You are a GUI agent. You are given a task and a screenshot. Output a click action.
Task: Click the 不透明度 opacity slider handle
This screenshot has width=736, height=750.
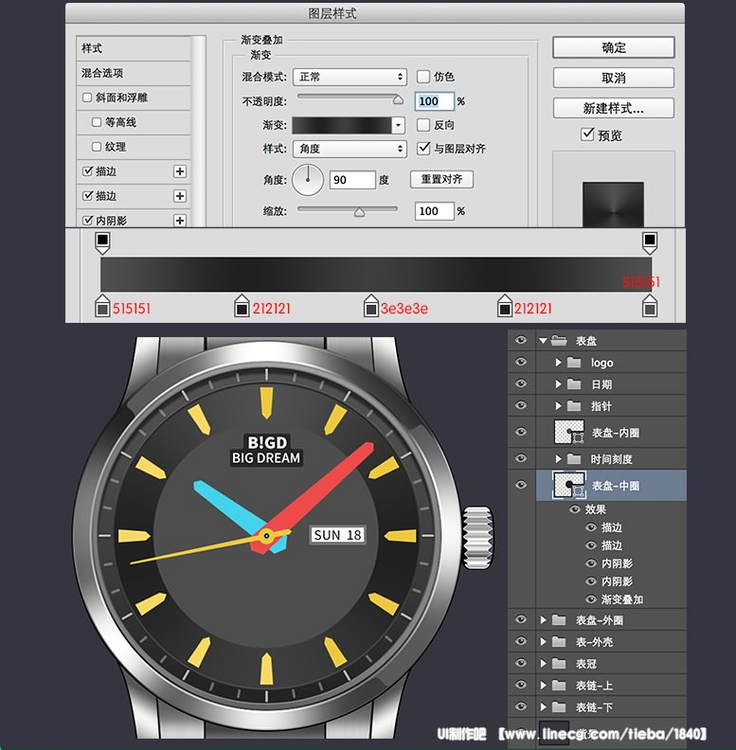[398, 99]
